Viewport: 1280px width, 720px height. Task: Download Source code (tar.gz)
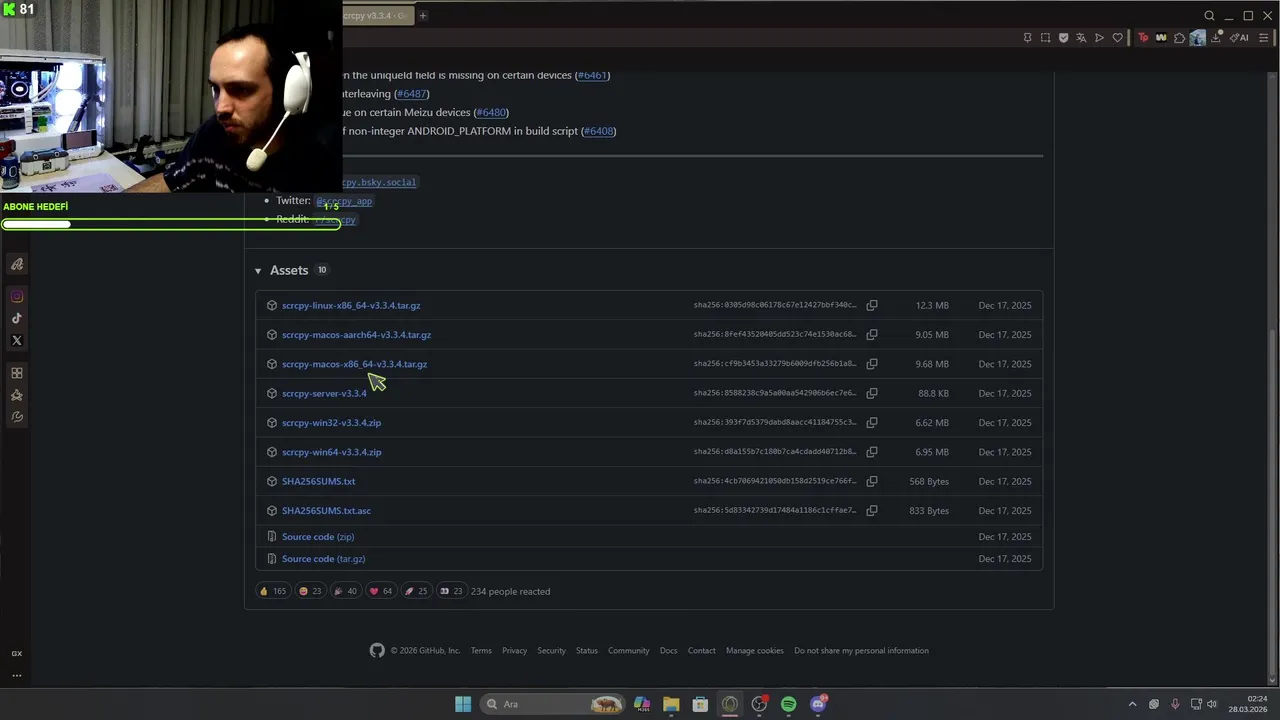[x=323, y=558]
